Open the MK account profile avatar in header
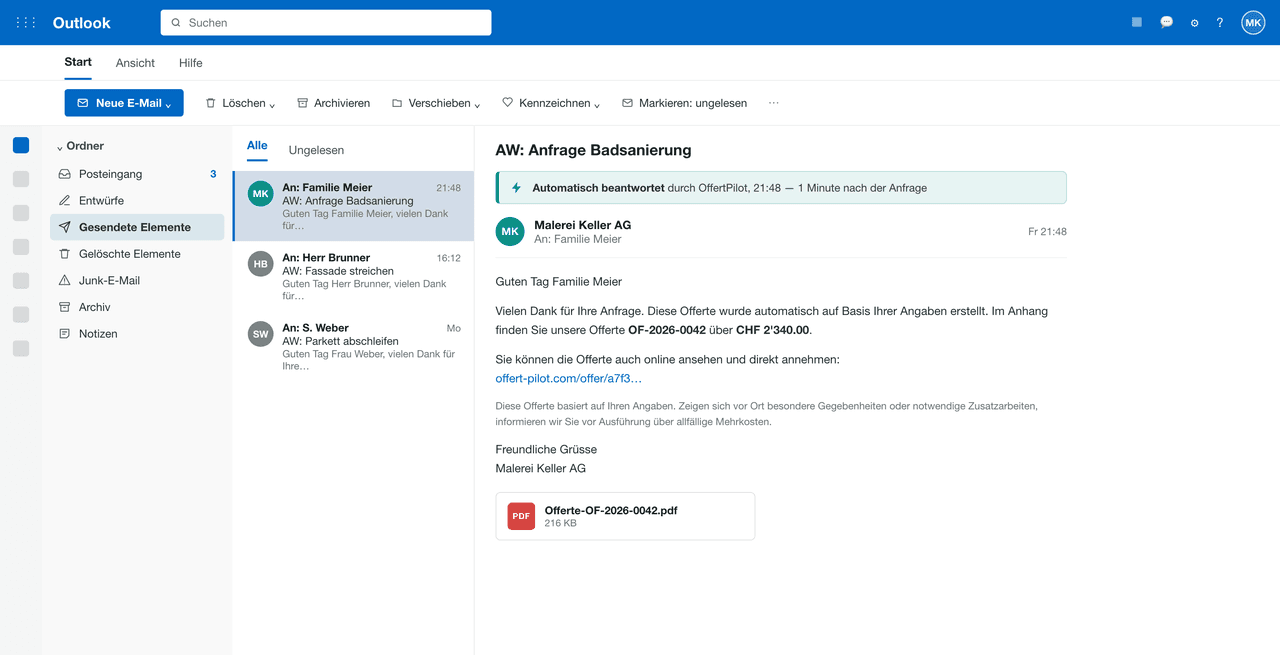Viewport: 1280px width, 655px height. [1253, 22]
